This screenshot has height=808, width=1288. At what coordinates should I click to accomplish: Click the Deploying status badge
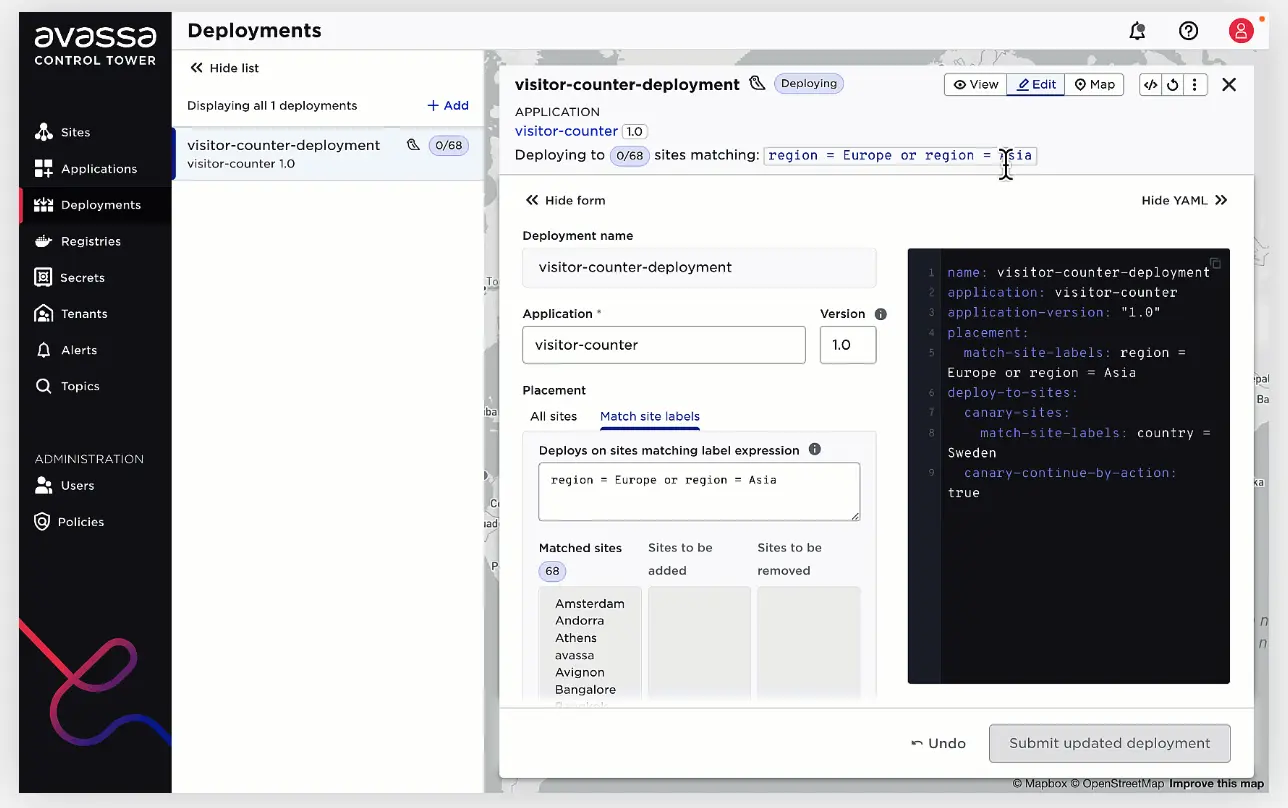(809, 84)
